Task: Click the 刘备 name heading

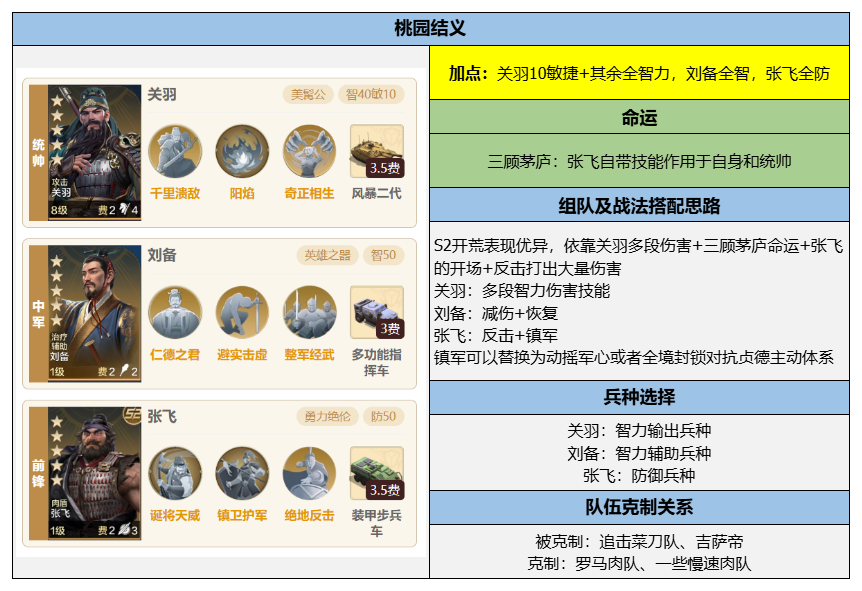Action: [x=162, y=255]
